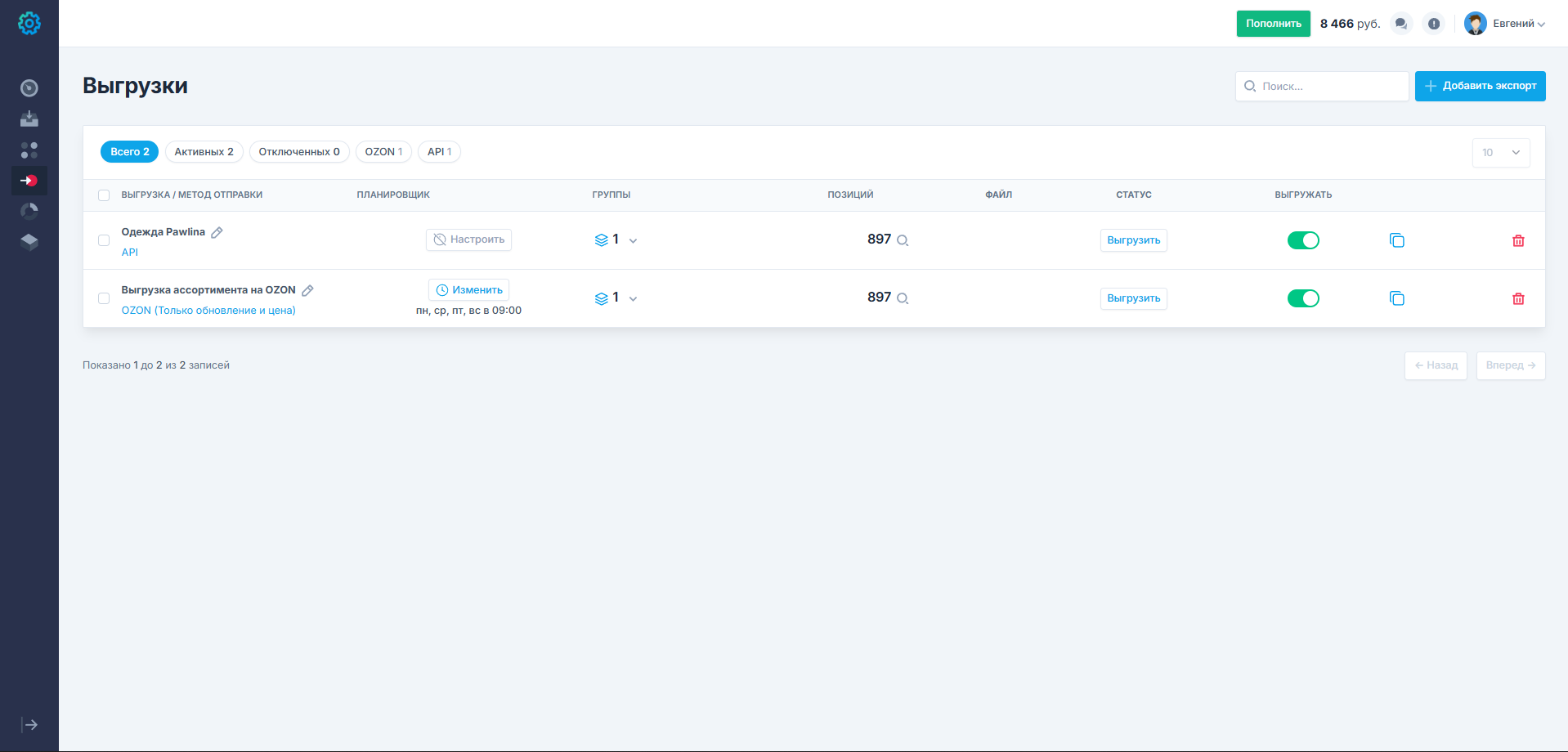
Task: Toggle export switch for OZON assortment
Action: [1303, 298]
